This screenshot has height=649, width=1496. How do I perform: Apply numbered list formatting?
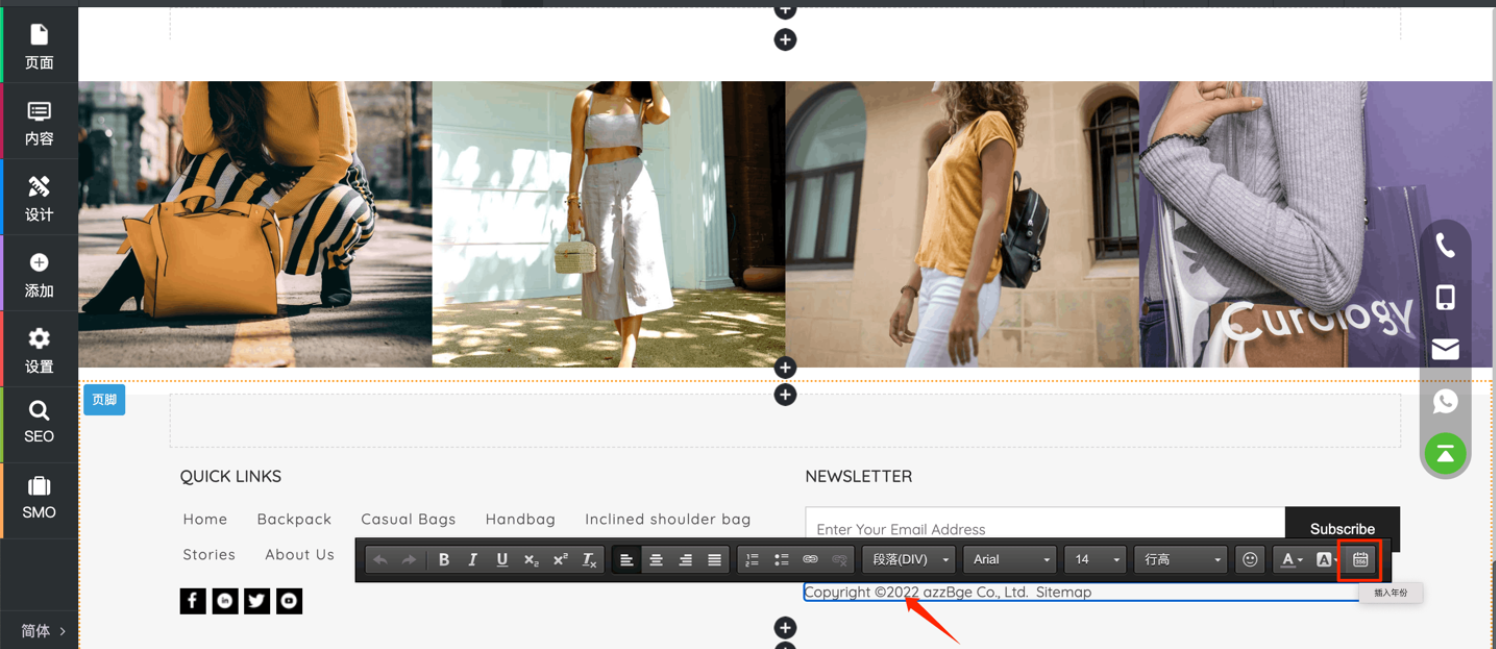(x=753, y=560)
